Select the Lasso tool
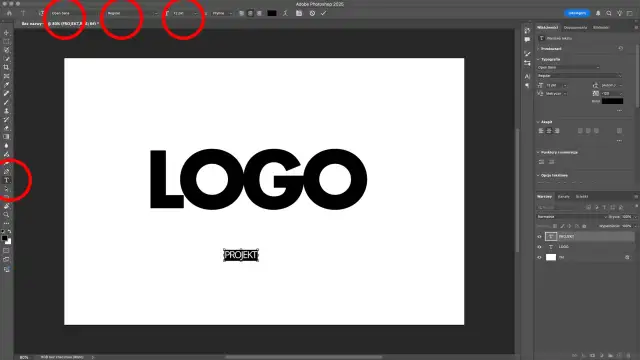Screen dimensions: 640x360 click(x=6, y=50)
